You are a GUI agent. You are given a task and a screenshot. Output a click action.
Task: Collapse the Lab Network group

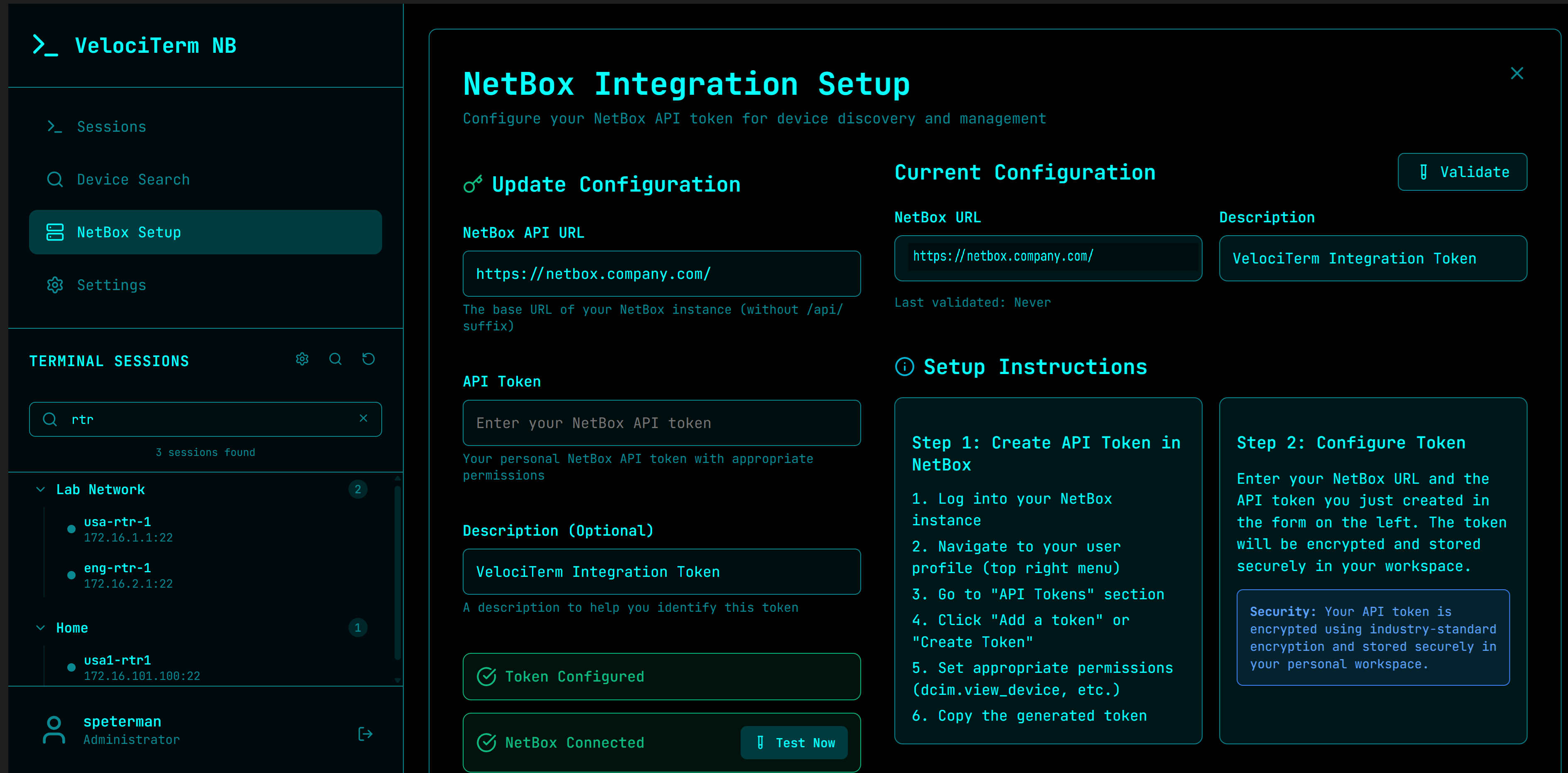(x=41, y=489)
